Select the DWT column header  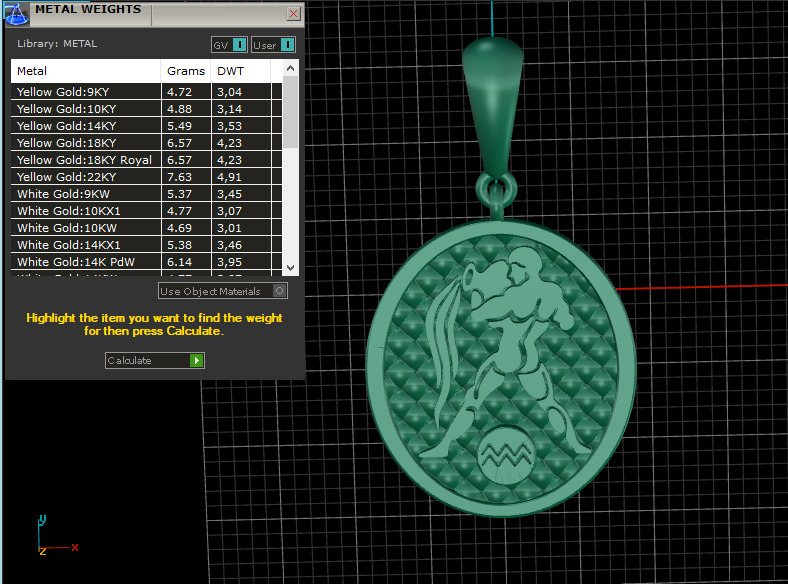[241, 71]
